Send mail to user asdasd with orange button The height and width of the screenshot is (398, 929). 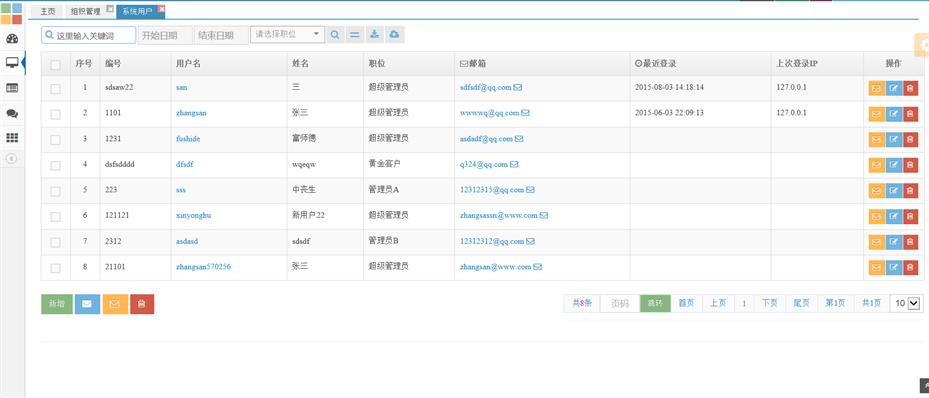click(876, 242)
